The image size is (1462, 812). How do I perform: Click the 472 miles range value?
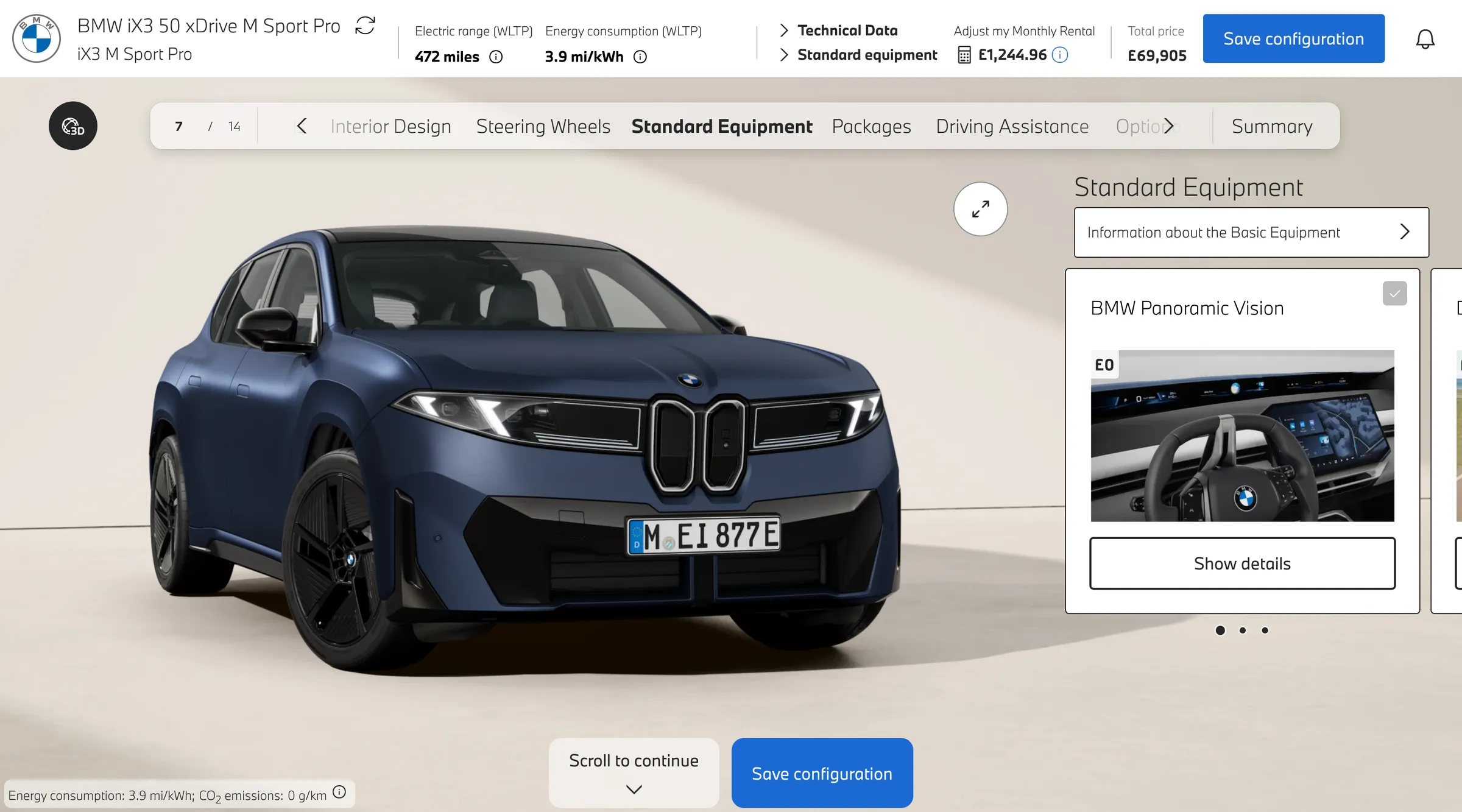447,57
